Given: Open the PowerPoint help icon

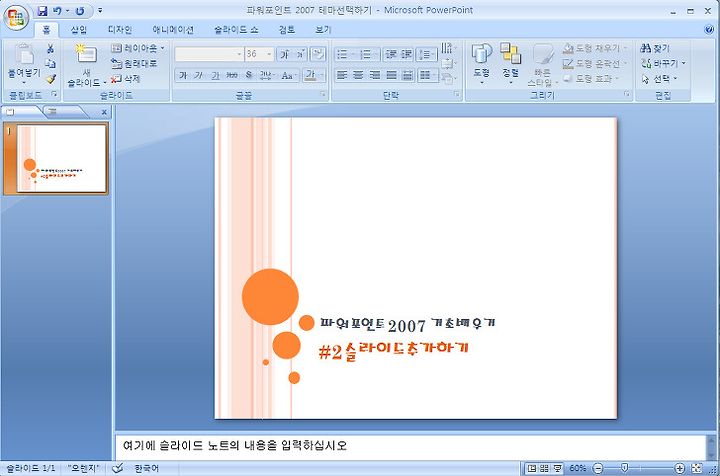Looking at the screenshot, I should (x=709, y=29).
